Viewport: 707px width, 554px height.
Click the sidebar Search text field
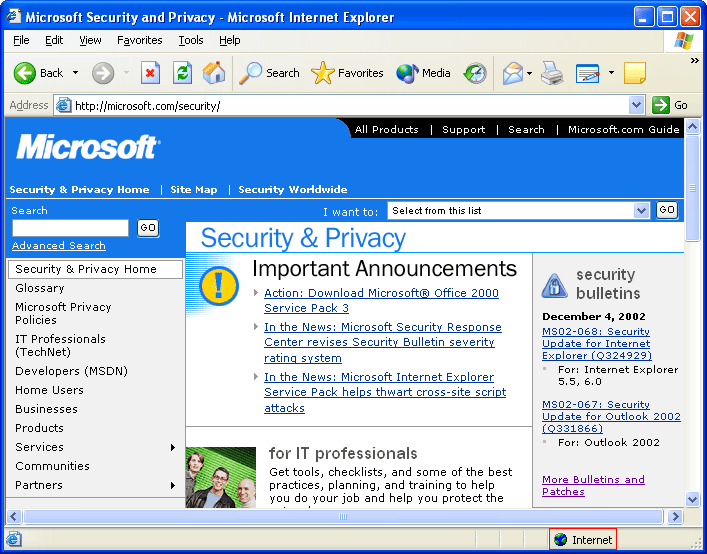70,228
